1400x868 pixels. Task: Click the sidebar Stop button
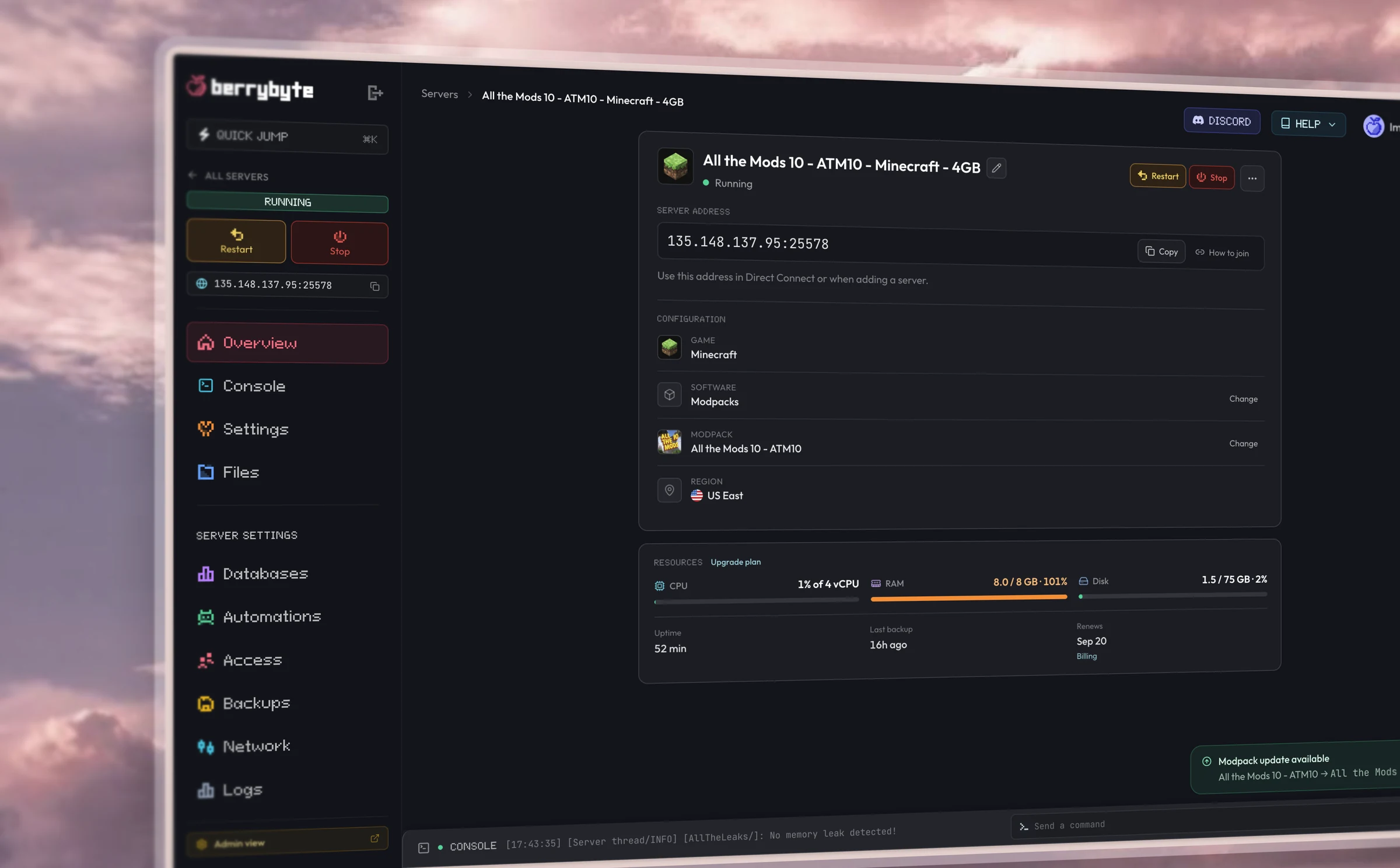339,243
